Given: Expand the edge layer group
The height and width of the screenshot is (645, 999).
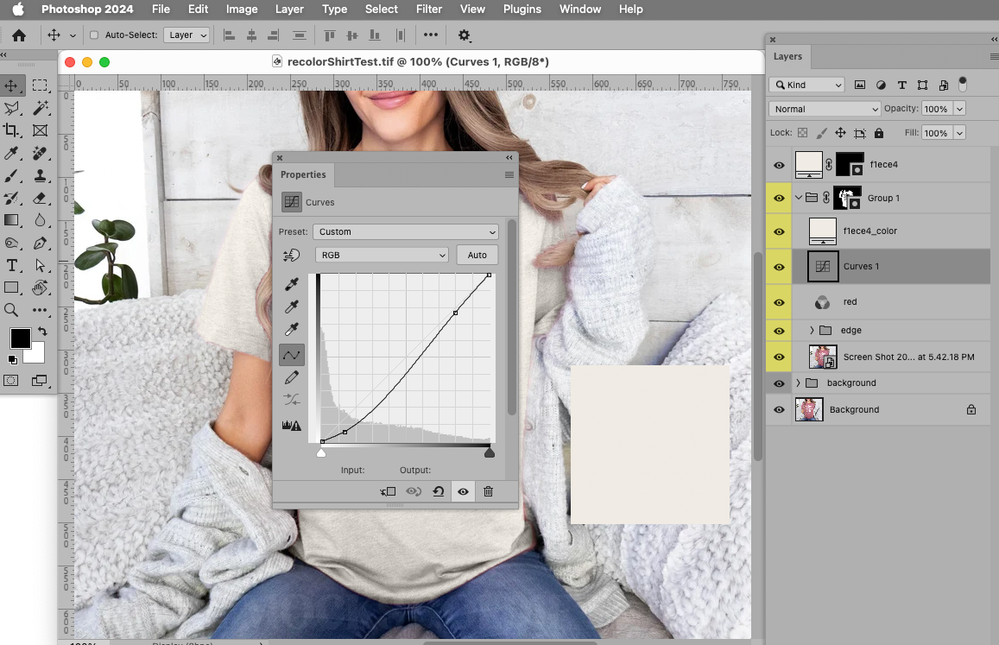Looking at the screenshot, I should click(x=812, y=330).
